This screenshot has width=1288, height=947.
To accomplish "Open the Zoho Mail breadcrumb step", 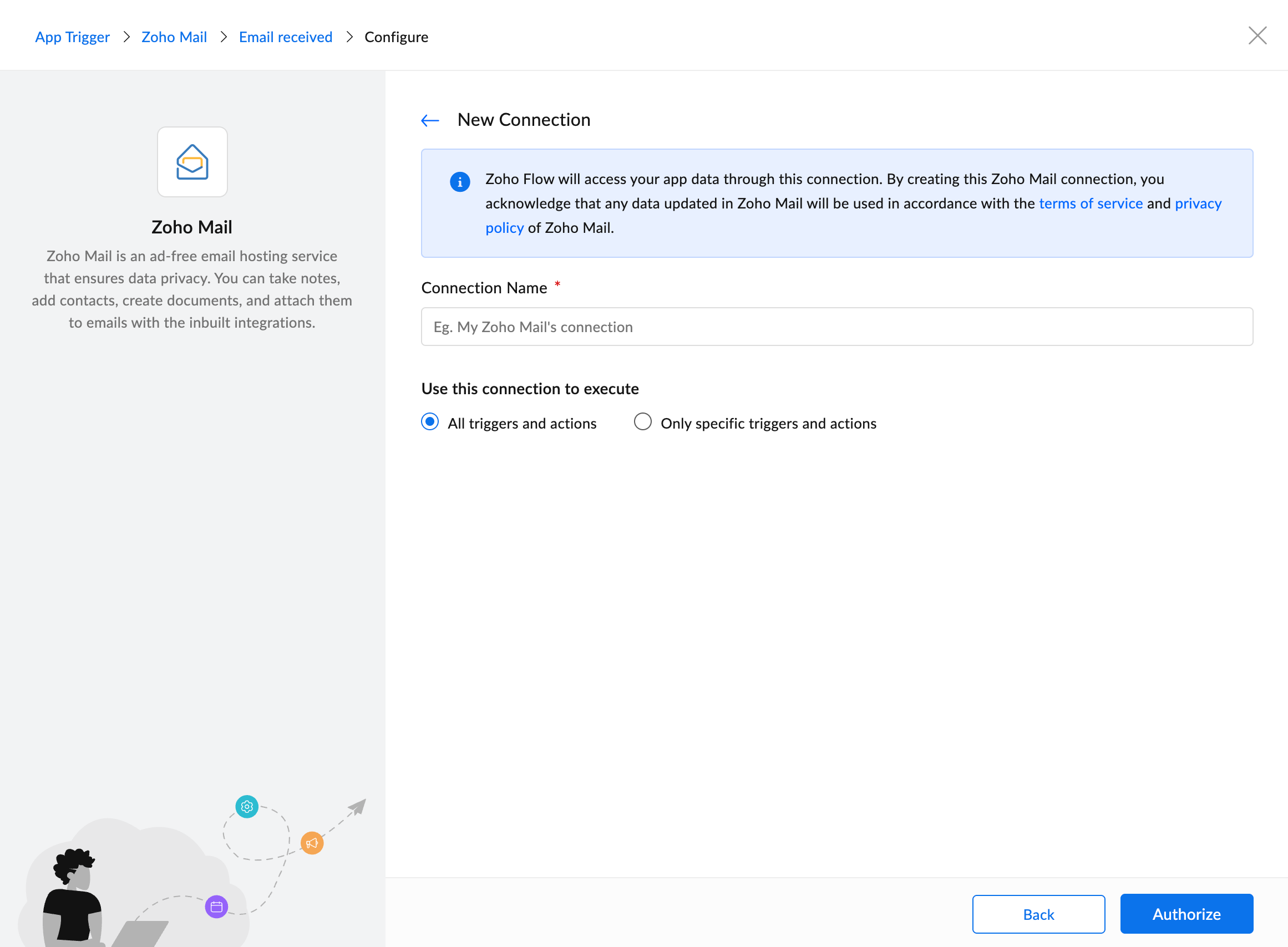I will [174, 37].
